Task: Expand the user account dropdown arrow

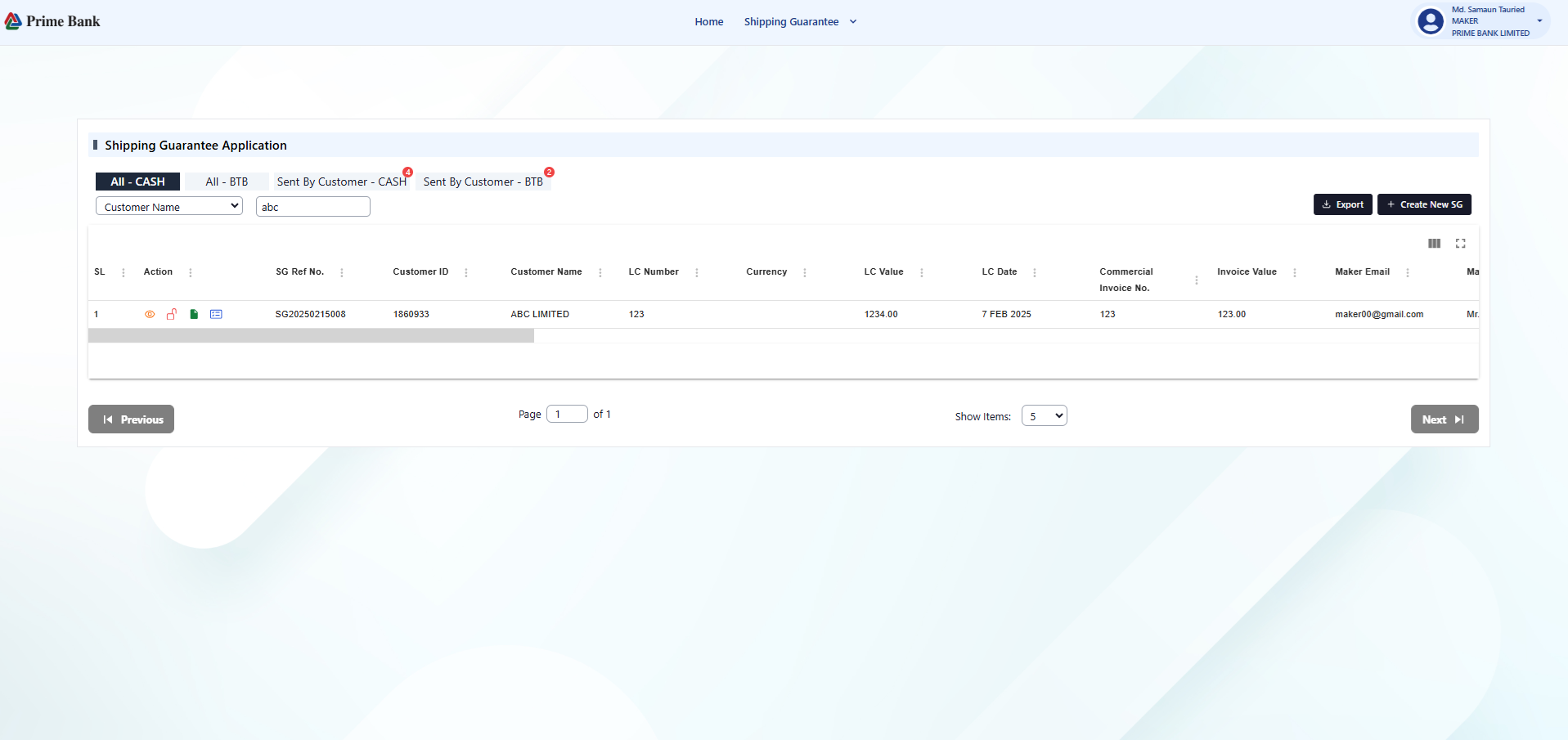Action: pos(1539,21)
